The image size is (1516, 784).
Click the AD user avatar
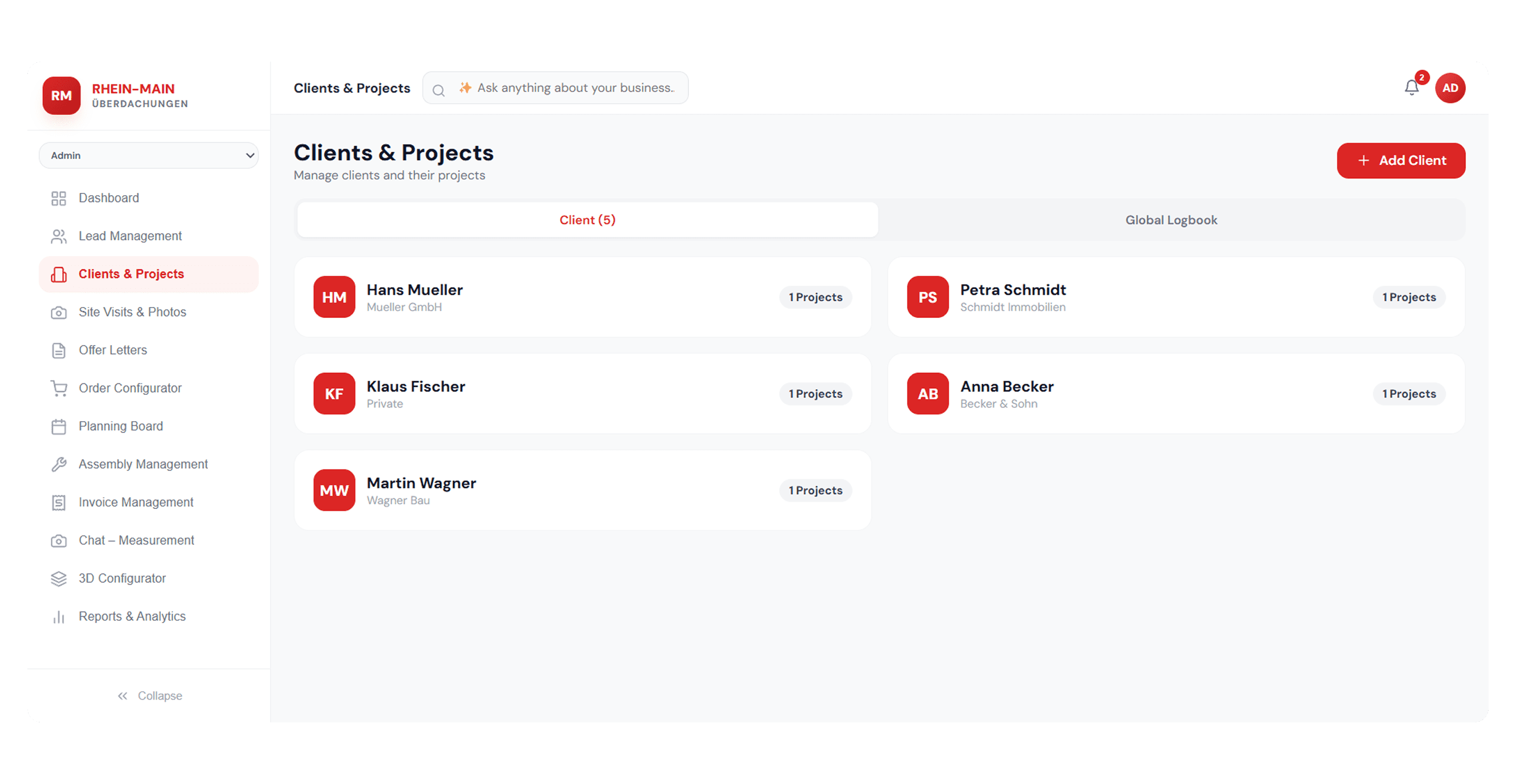tap(1450, 88)
